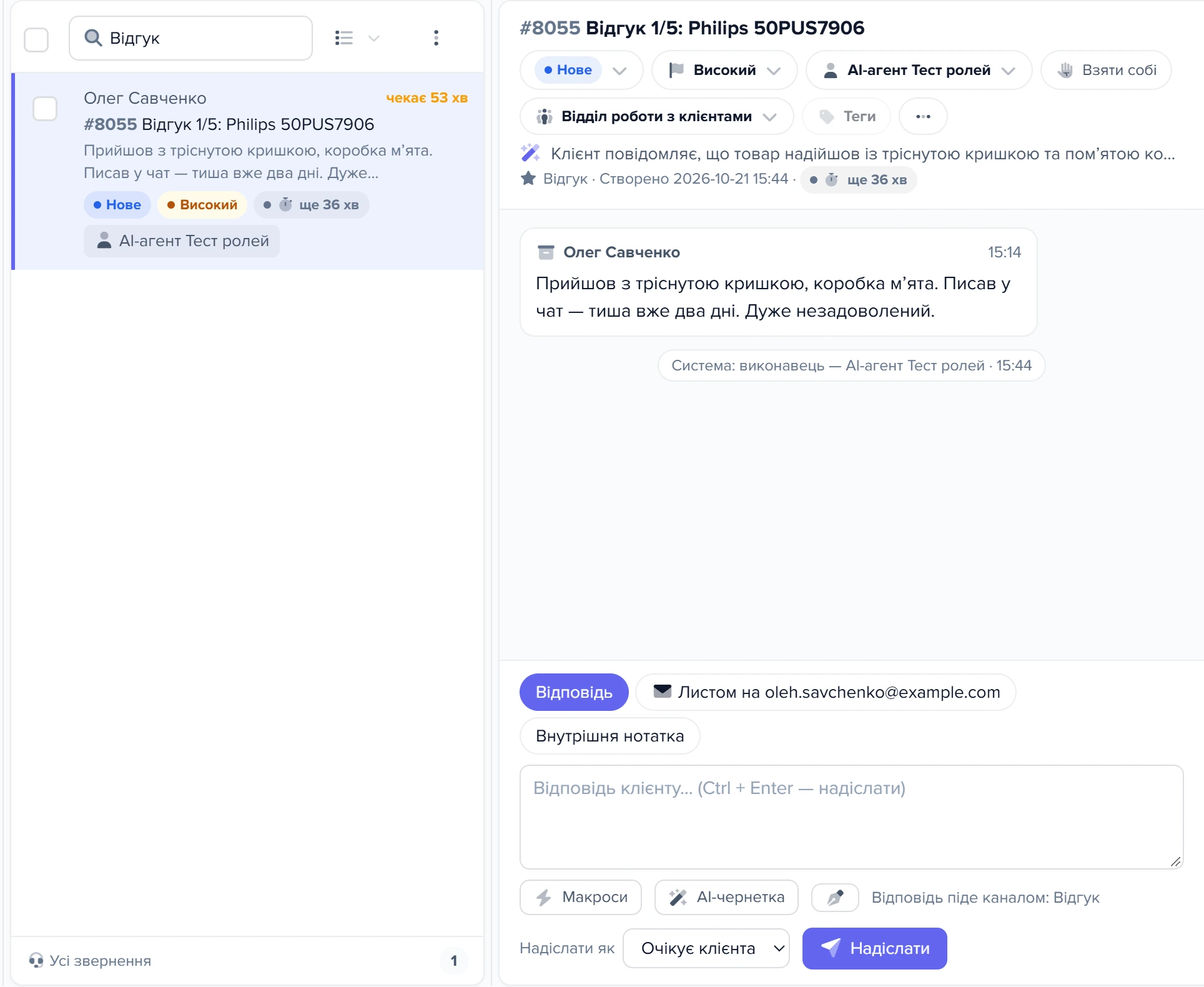Click the Усі звернення footer link

pos(100,961)
